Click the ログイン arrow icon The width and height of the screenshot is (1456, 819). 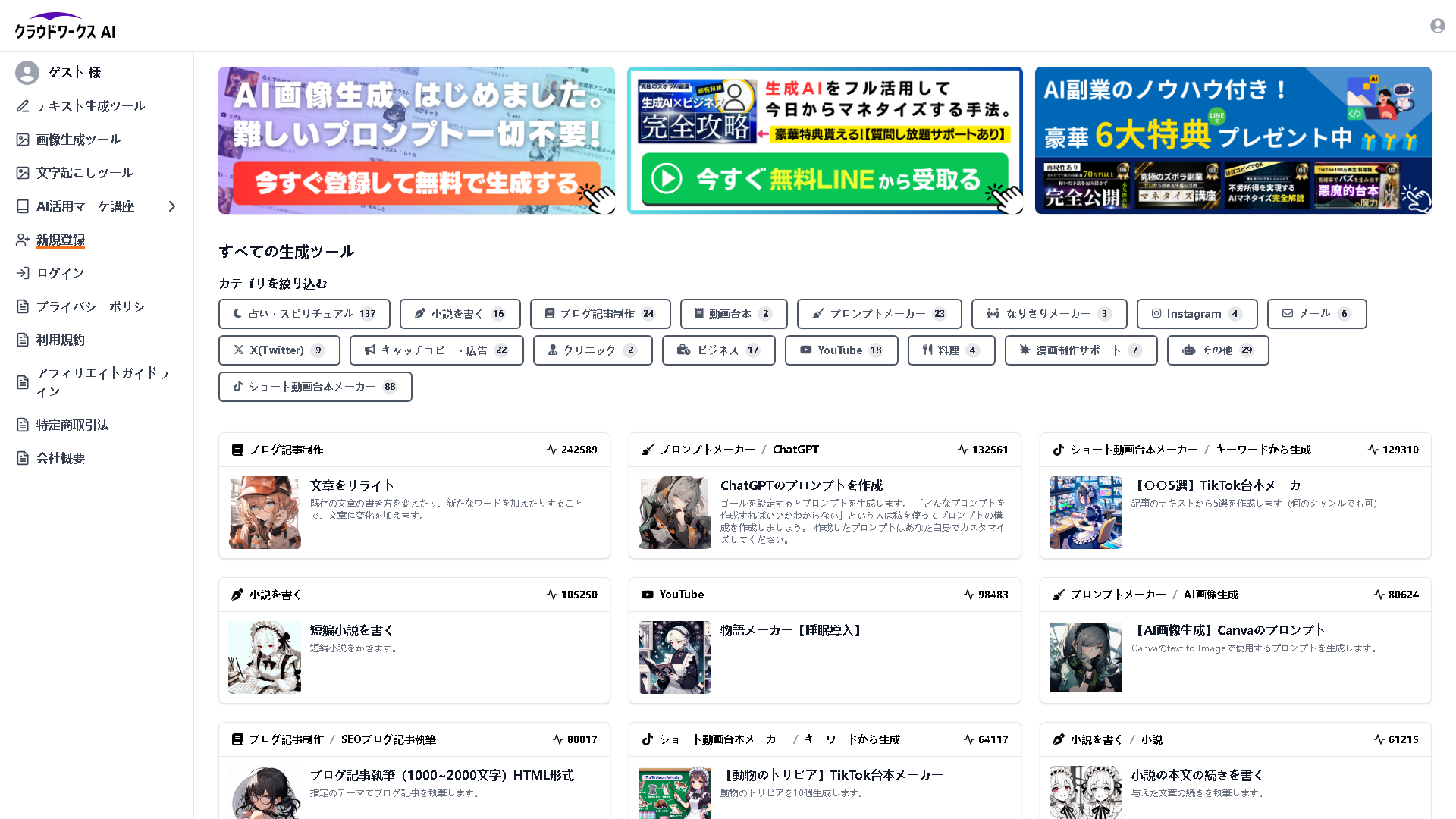click(x=23, y=273)
